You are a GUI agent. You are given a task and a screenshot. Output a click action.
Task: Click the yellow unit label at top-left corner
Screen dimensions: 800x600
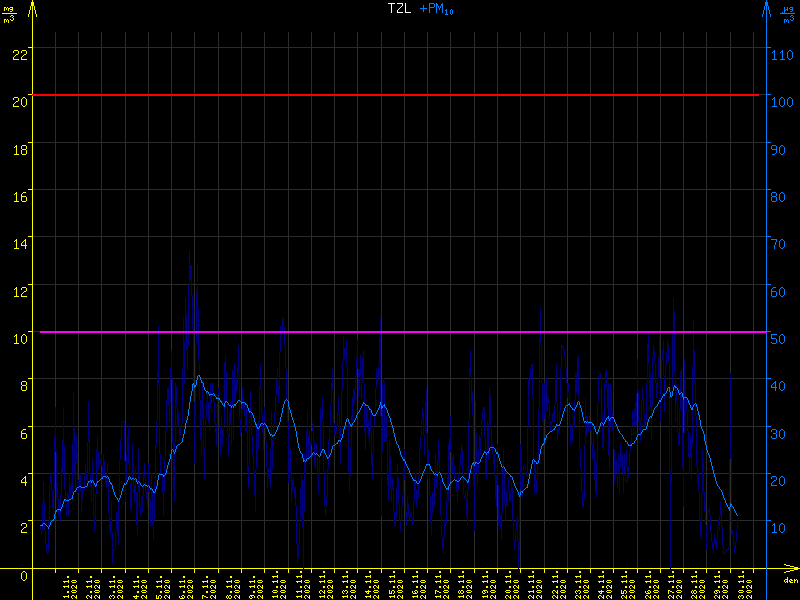(9, 13)
